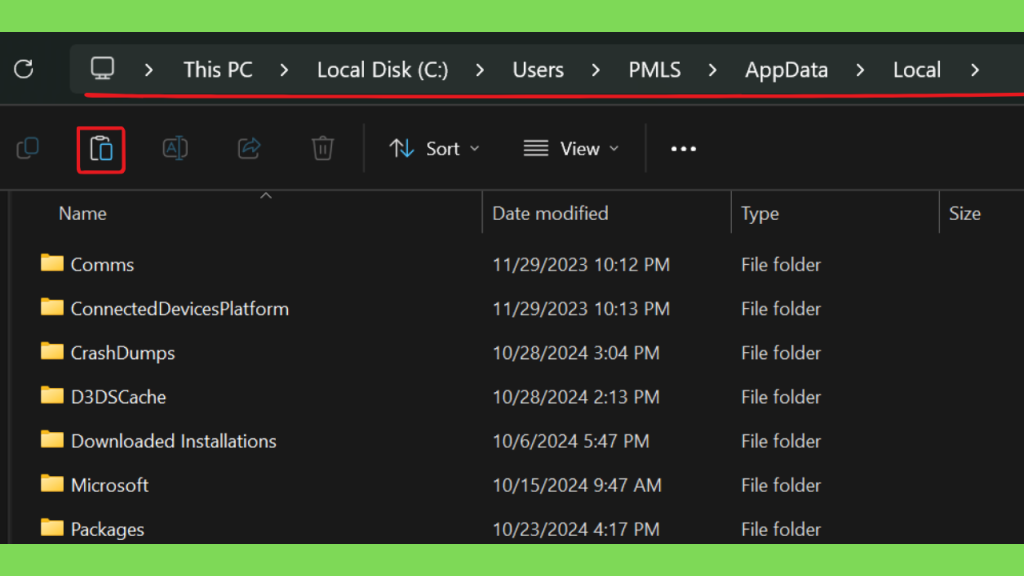1024x576 pixels.
Task: Expand the chevron after Local breadcrumb
Action: pos(975,70)
